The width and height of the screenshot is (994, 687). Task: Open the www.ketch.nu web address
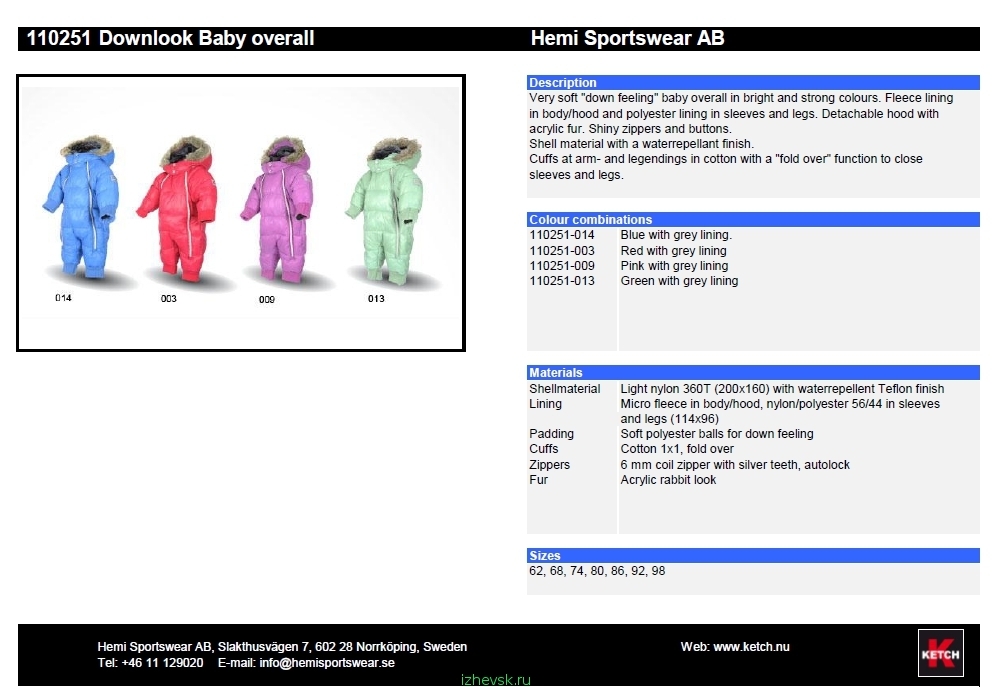coord(751,647)
